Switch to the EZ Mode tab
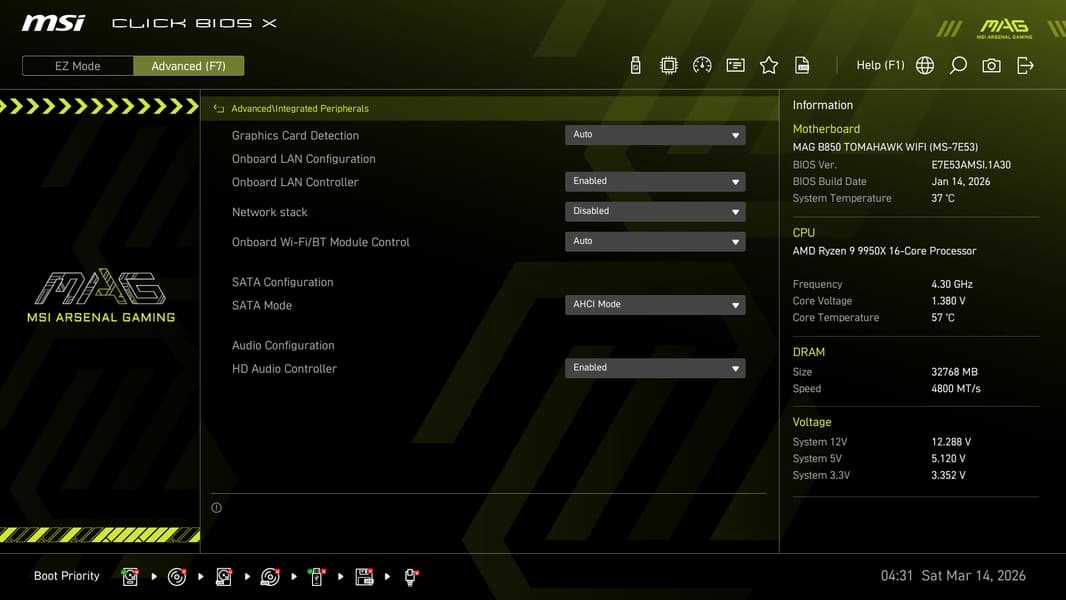Image resolution: width=1066 pixels, height=600 pixels. (78, 66)
